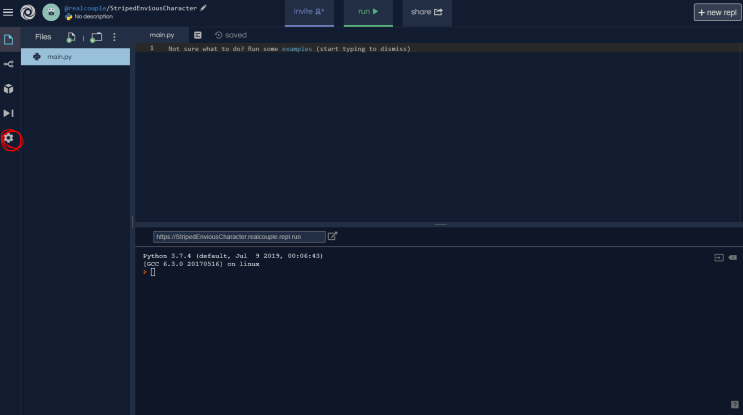
Task: Open the Version control sidebar icon
Action: (x=9, y=64)
